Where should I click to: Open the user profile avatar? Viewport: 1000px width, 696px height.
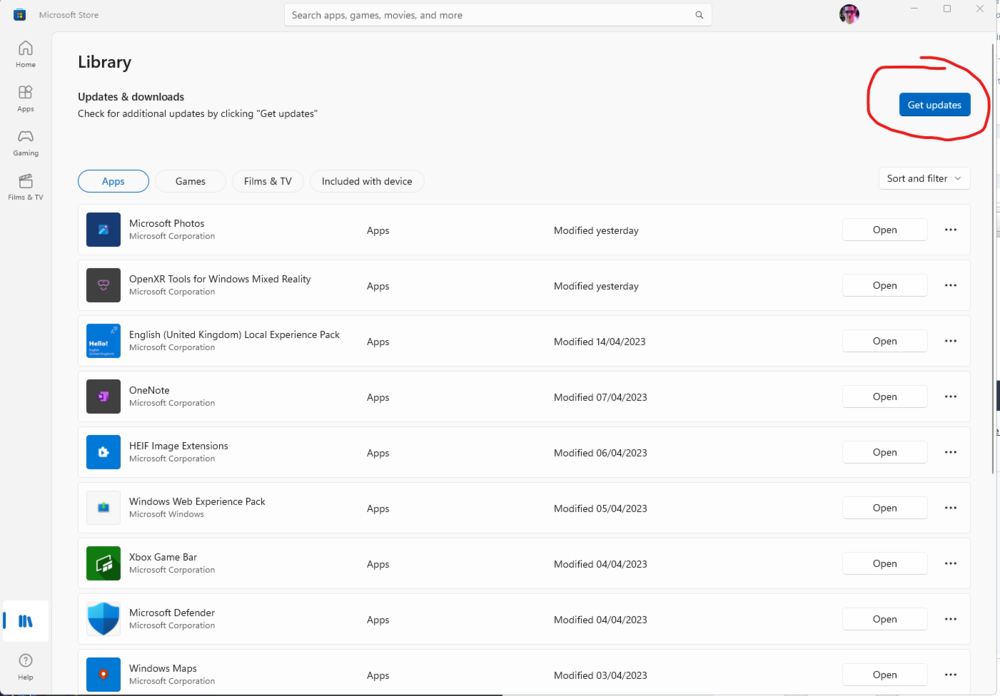[849, 14]
